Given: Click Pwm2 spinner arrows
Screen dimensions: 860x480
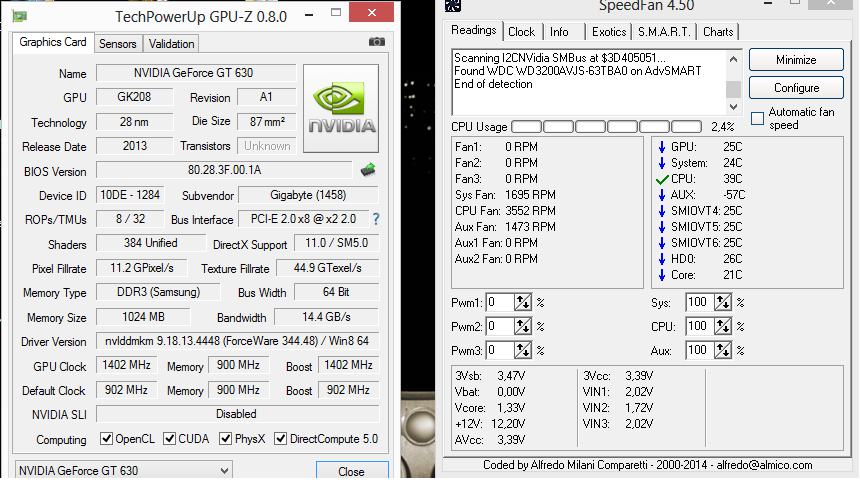Looking at the screenshot, I should [523, 326].
